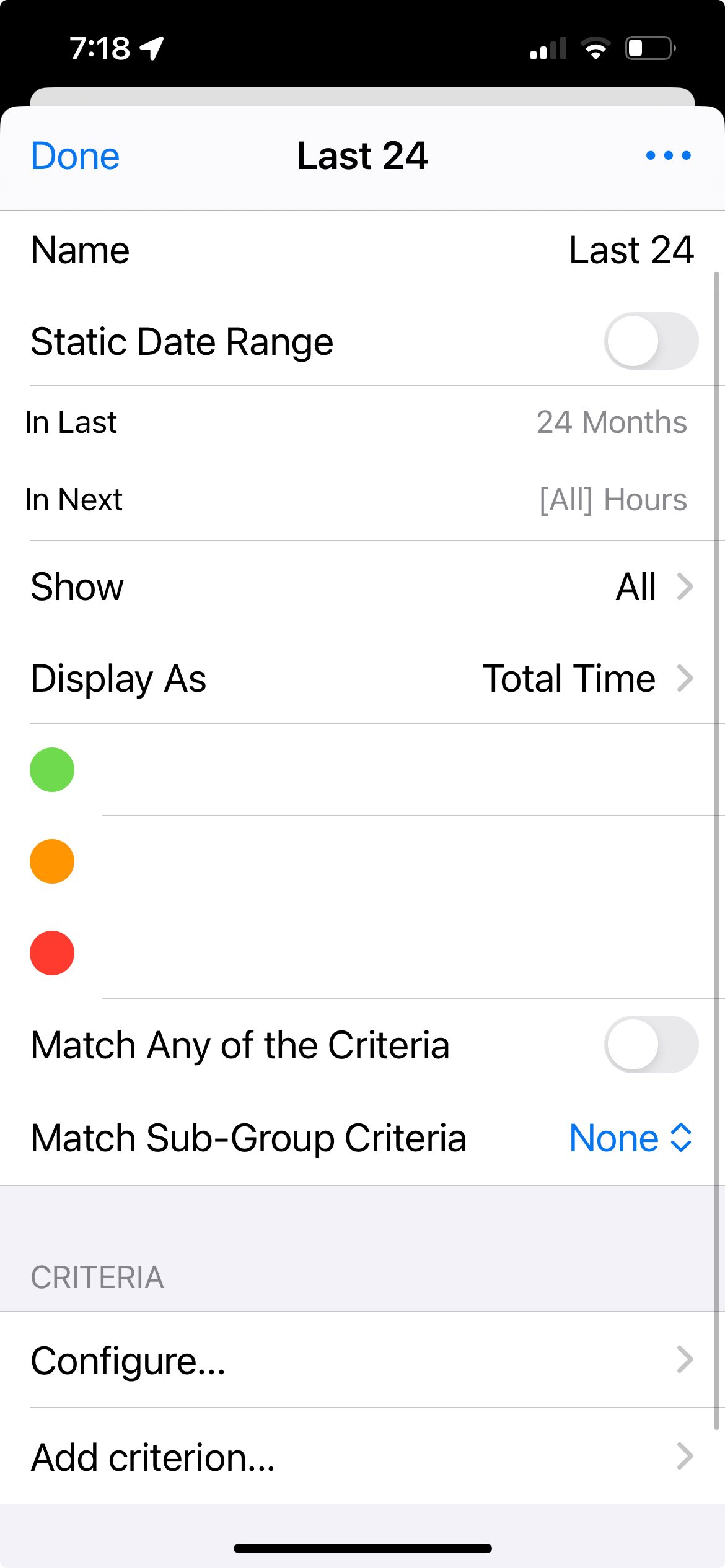
Task: Toggle Match Any of the Criteria
Action: click(651, 1045)
